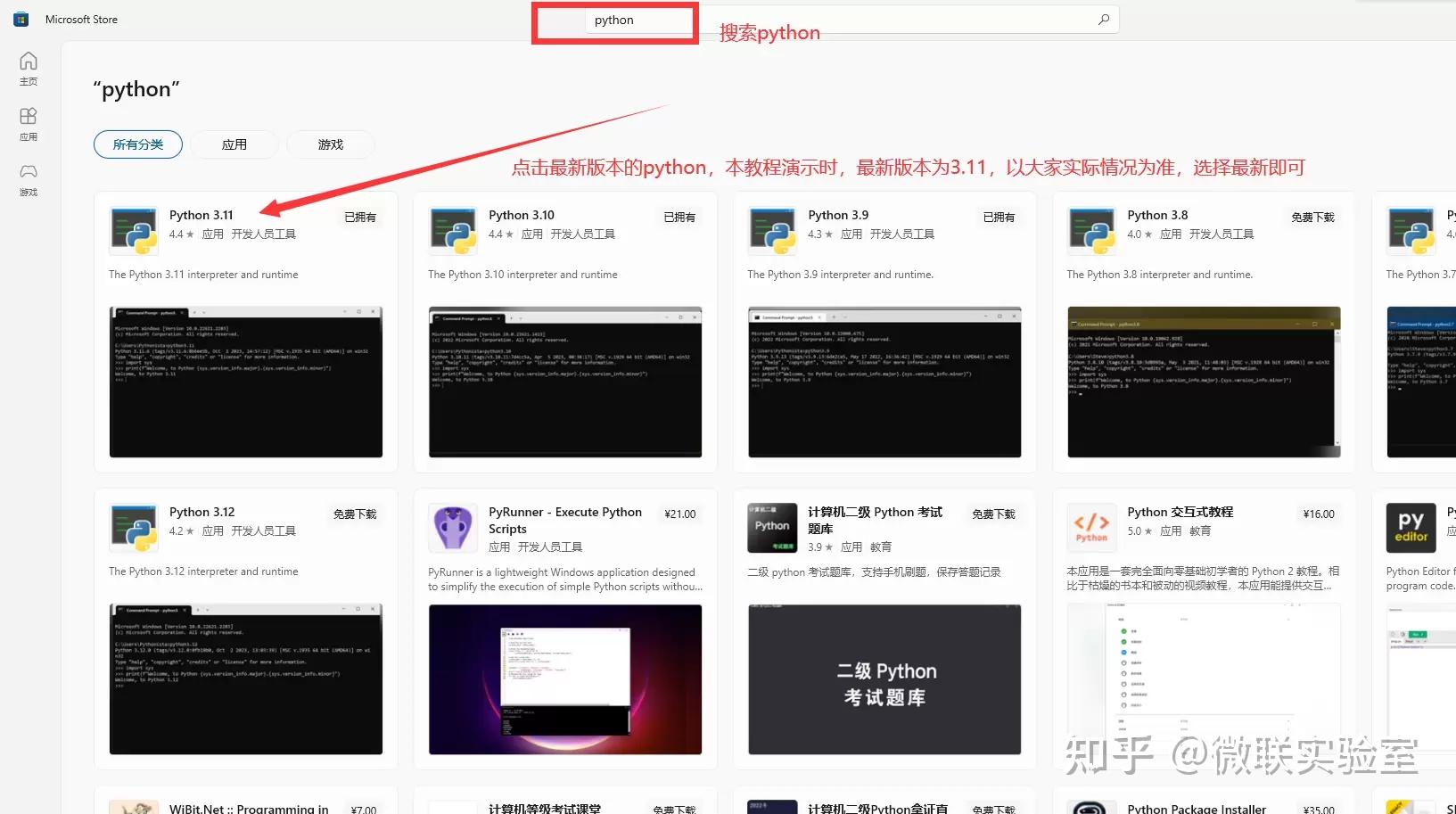
Task: Open the Python 3.10 title link
Action: tap(522, 215)
